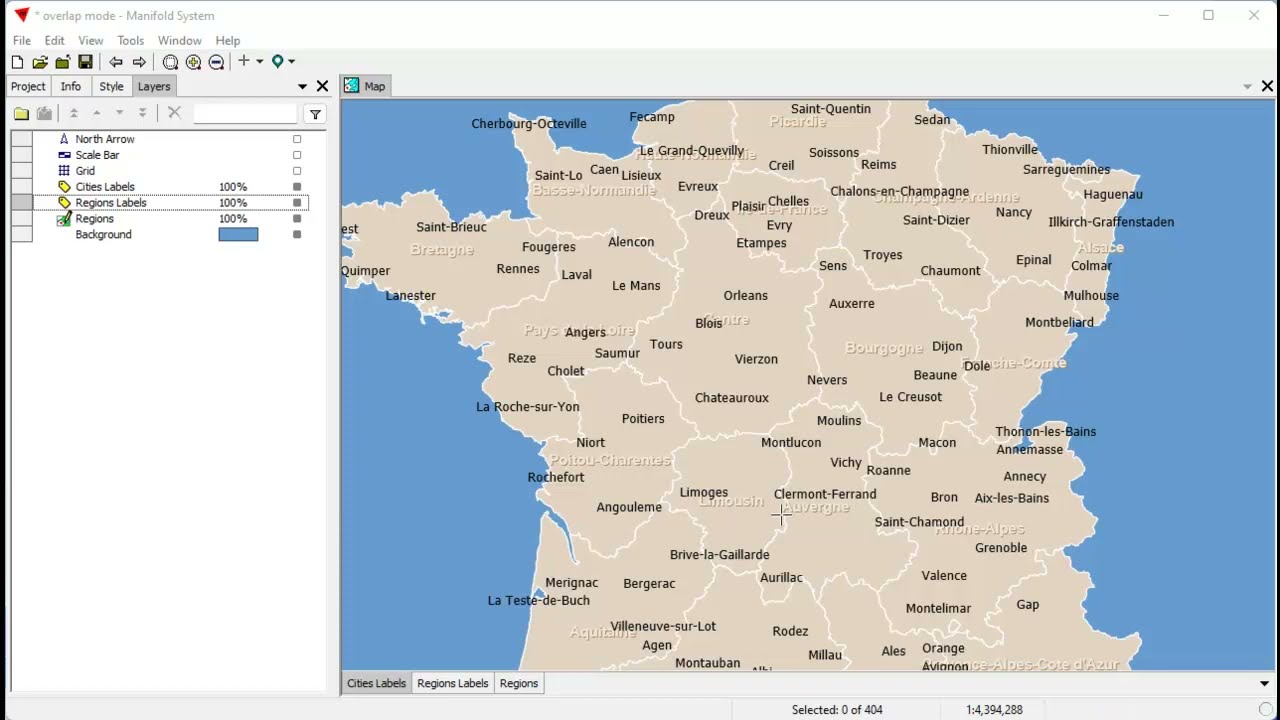
Task: Enable the Scale Bar checkbox
Action: [297, 155]
